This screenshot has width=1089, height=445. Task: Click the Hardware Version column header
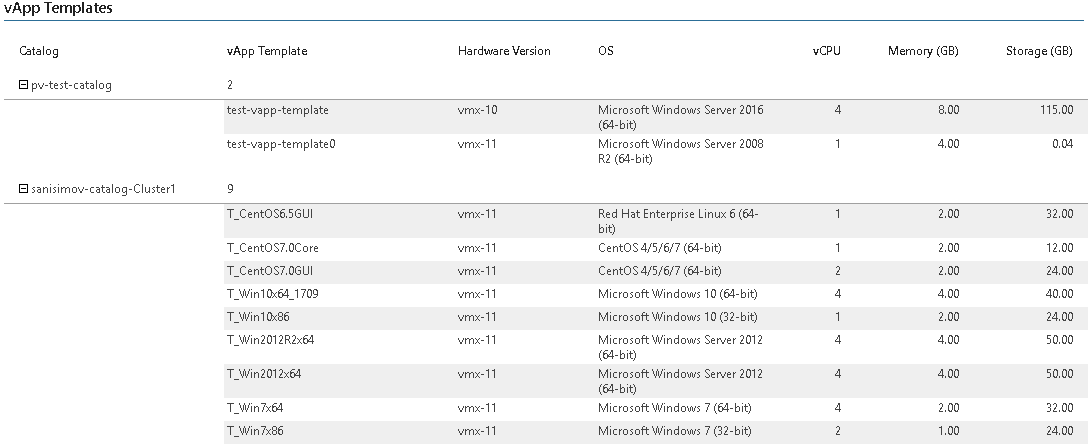coord(503,51)
